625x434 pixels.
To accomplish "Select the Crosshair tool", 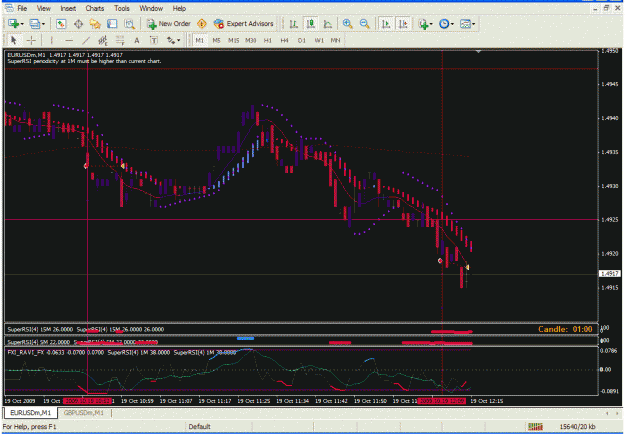I will tap(31, 40).
